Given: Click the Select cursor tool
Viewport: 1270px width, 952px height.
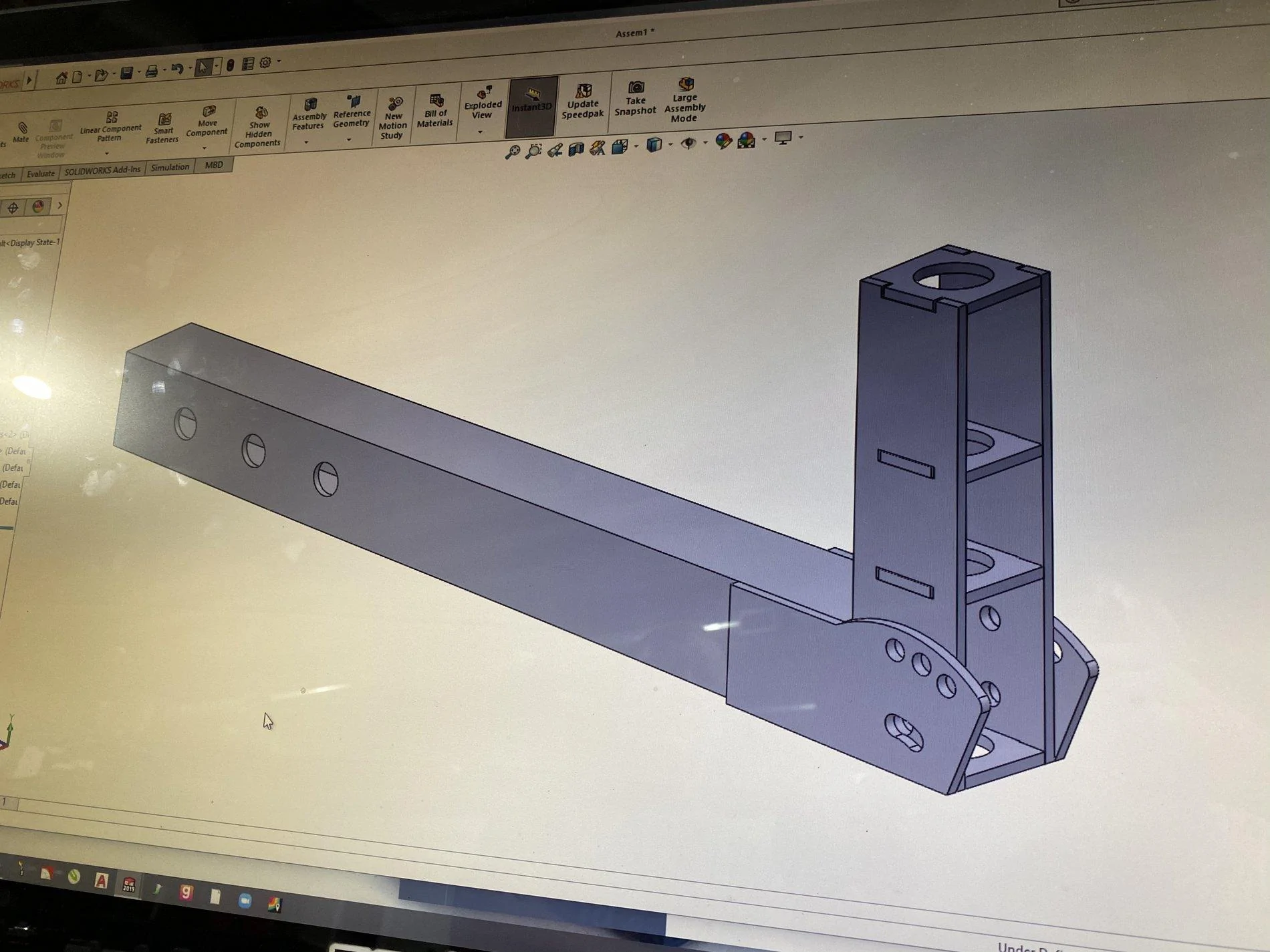Looking at the screenshot, I should point(203,66).
